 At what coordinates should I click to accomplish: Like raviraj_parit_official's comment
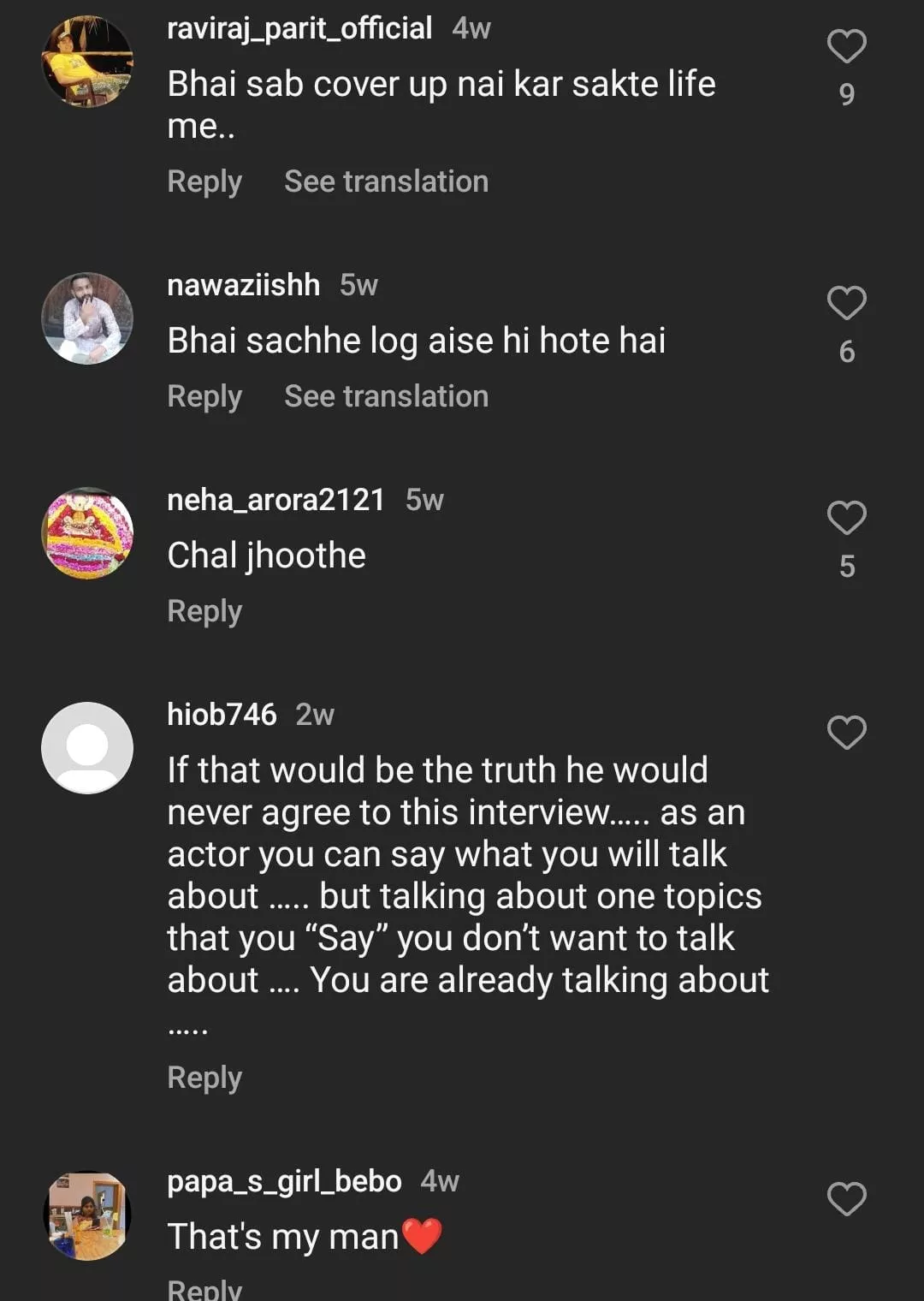(x=846, y=46)
